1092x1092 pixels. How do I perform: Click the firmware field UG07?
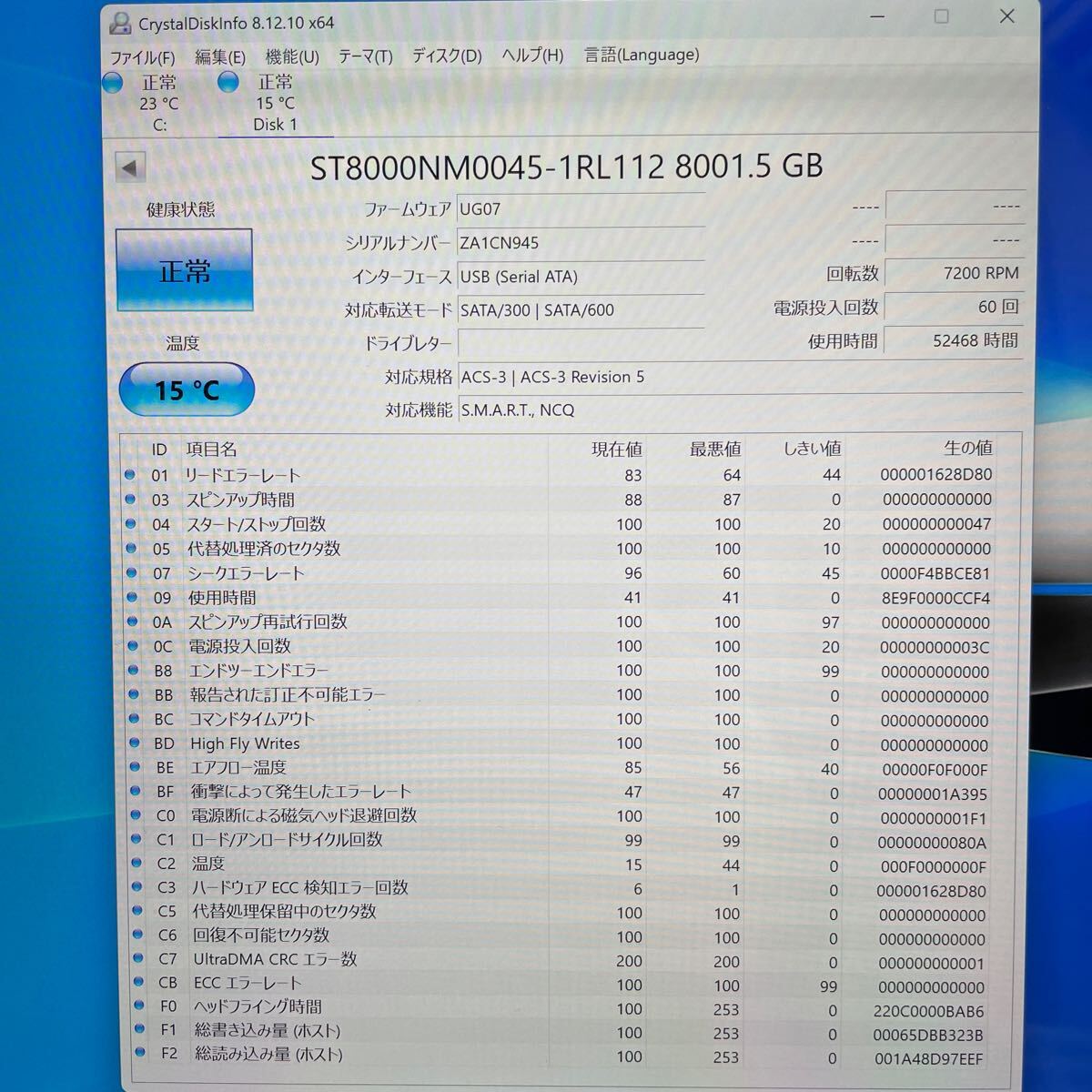pos(581,209)
